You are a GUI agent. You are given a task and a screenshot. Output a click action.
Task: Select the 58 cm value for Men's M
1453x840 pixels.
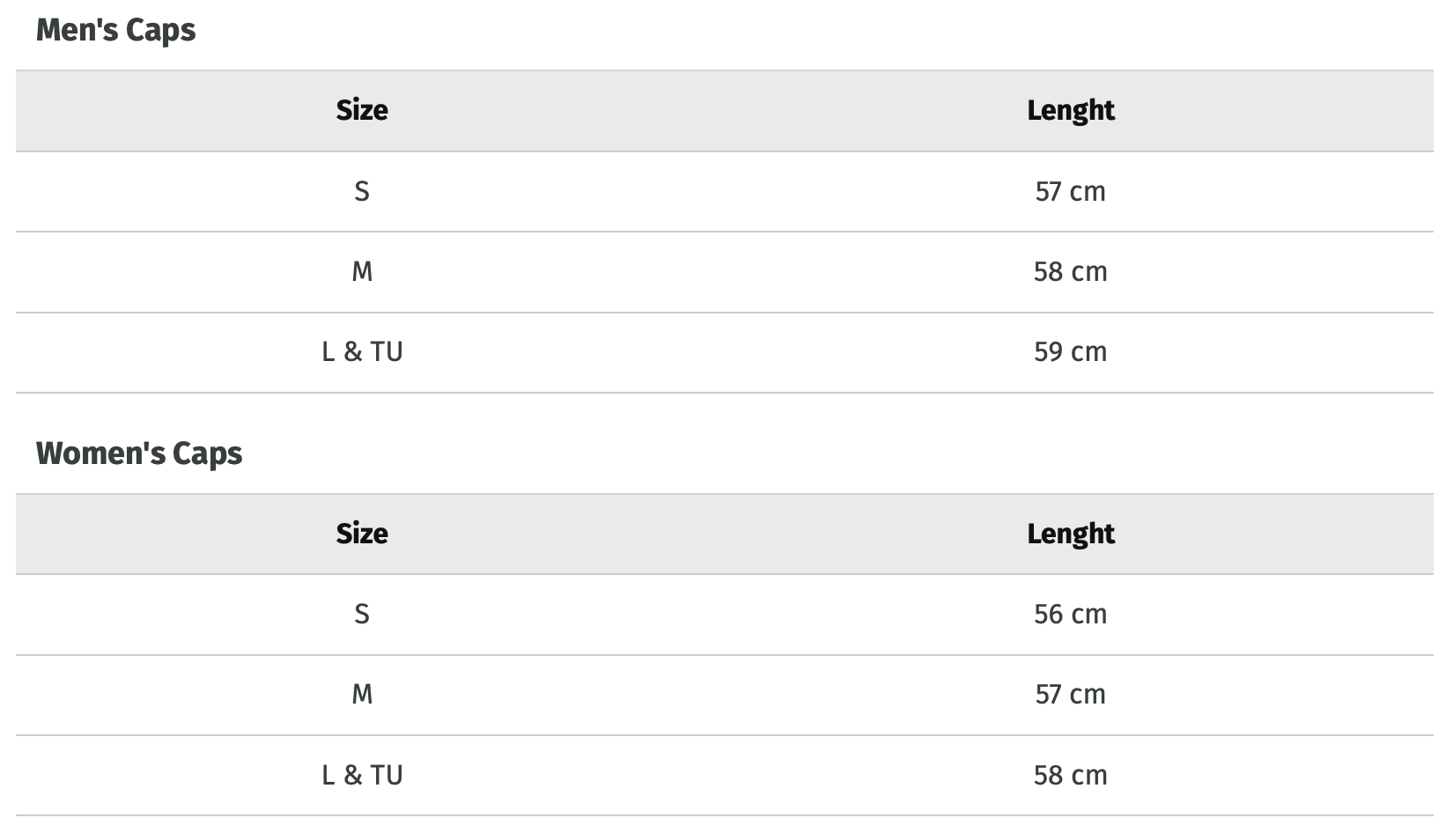(x=1070, y=272)
